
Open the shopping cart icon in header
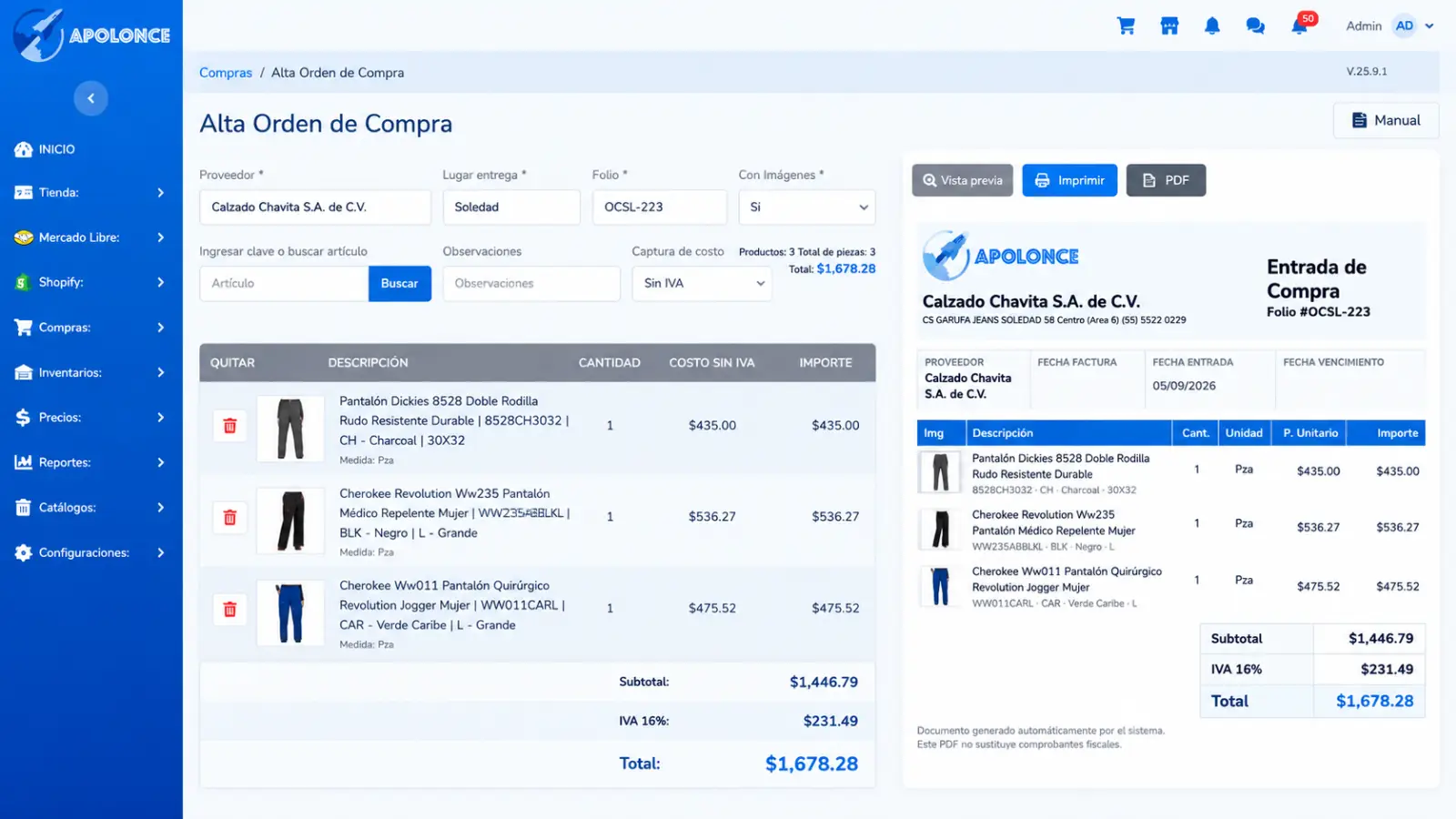(x=1126, y=25)
